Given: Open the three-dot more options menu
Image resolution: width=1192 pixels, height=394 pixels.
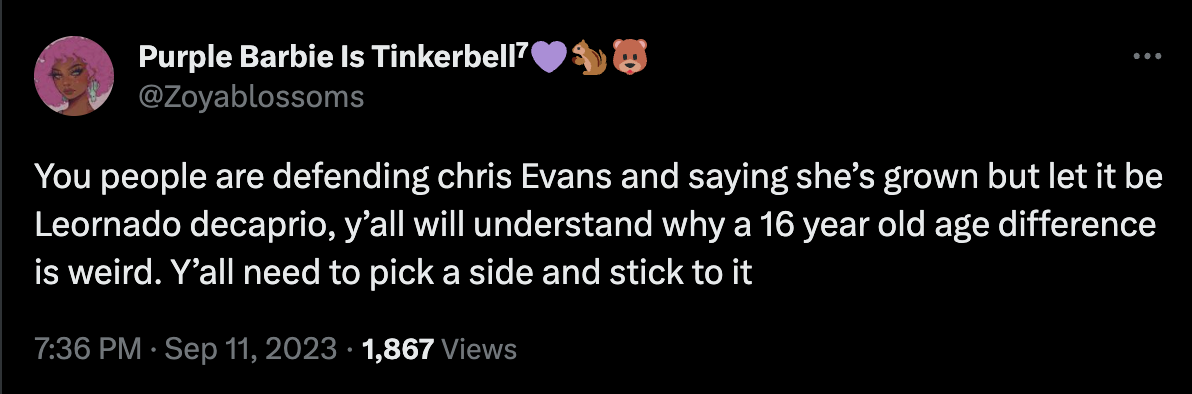Looking at the screenshot, I should pyautogui.click(x=1147, y=56).
